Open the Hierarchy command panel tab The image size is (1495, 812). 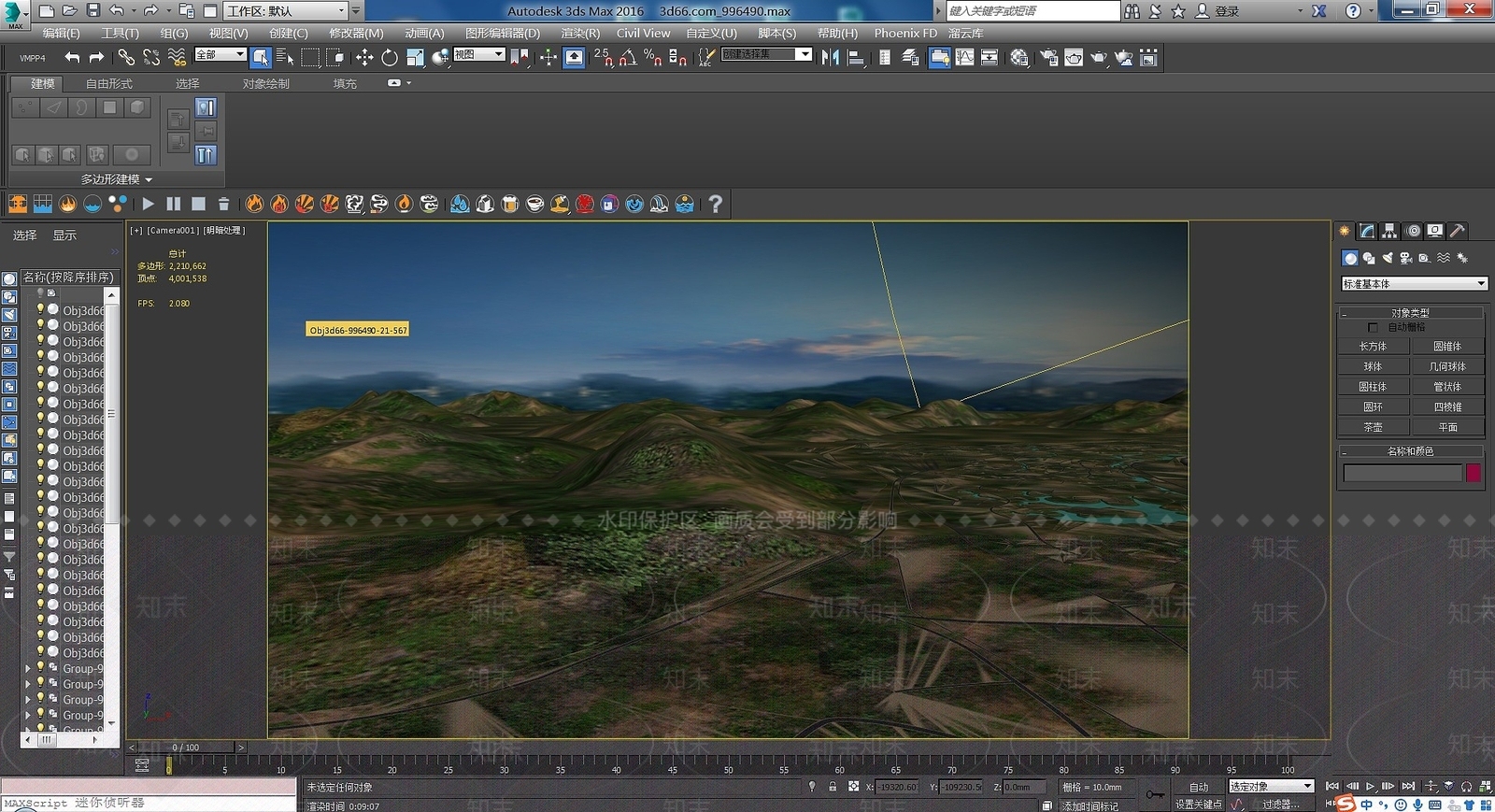(x=1389, y=231)
